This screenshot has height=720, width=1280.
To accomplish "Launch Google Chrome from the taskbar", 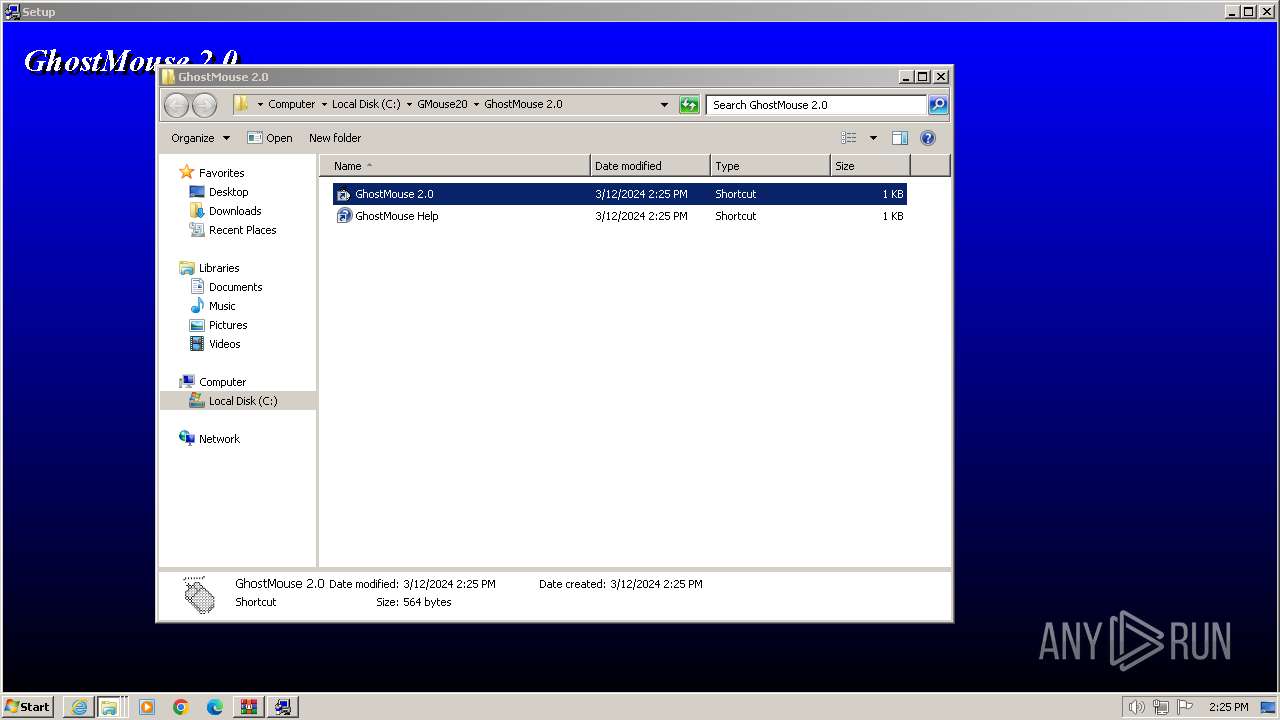I will pos(181,707).
